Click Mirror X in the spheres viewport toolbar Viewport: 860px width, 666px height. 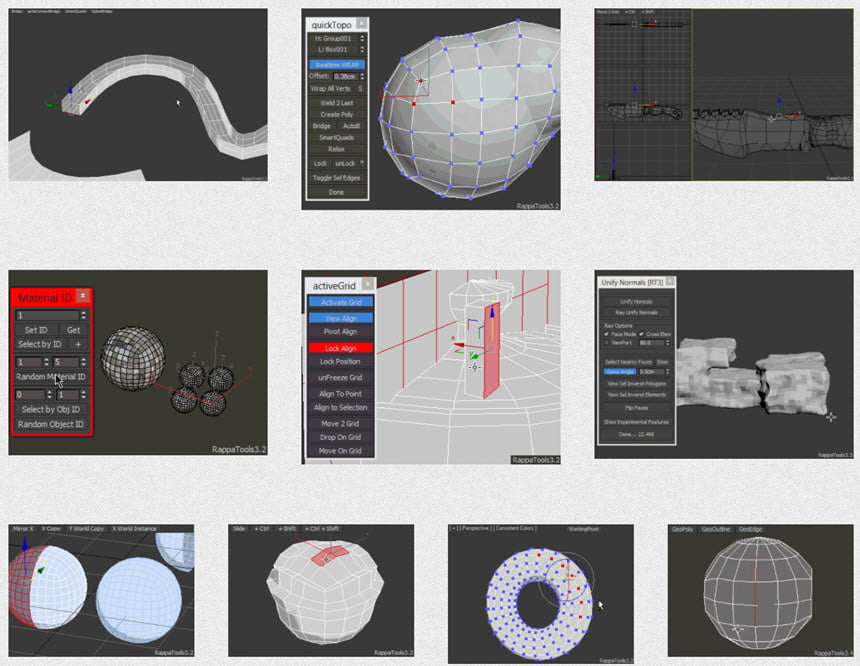(x=23, y=529)
